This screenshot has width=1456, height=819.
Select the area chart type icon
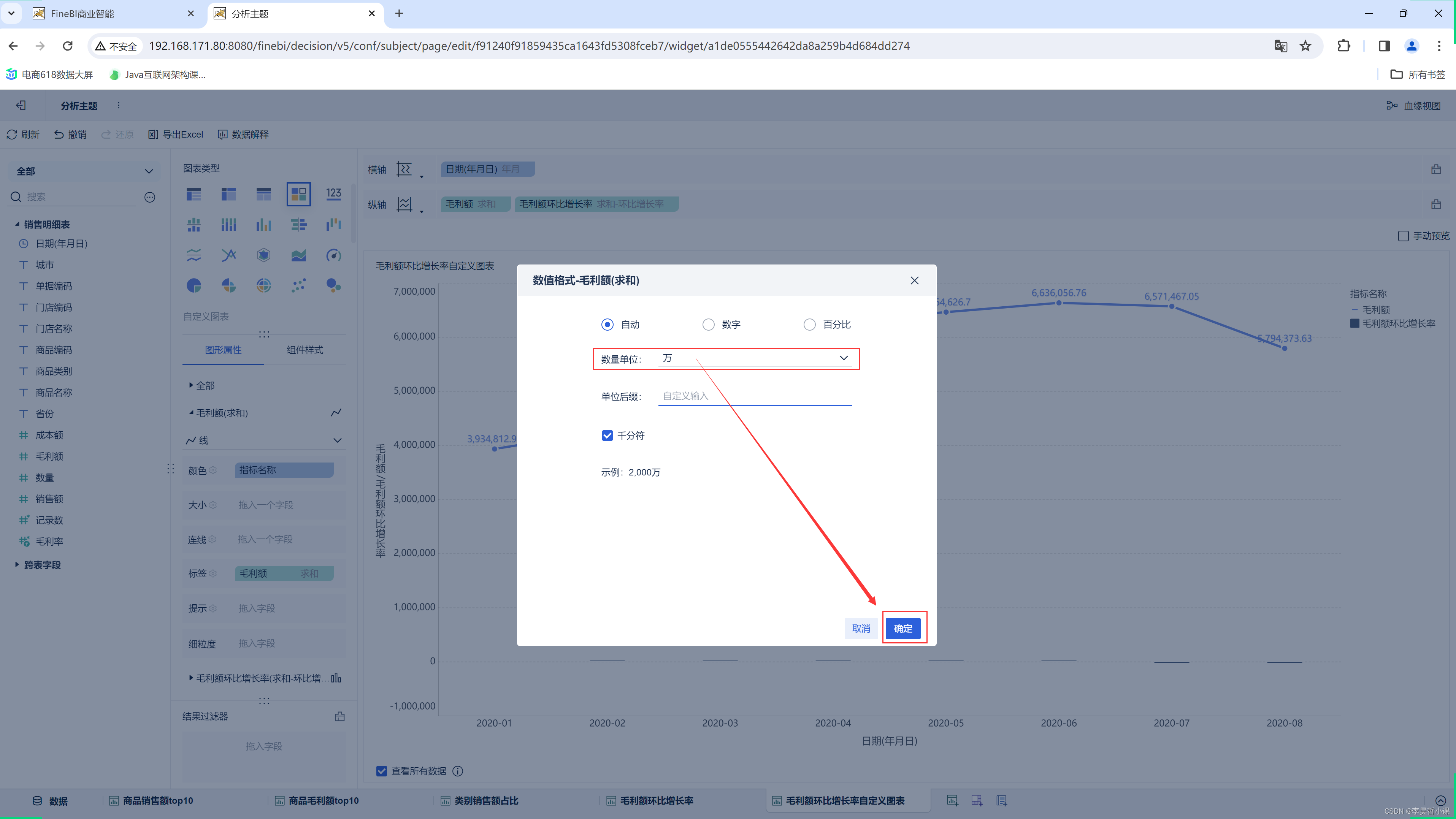point(298,255)
